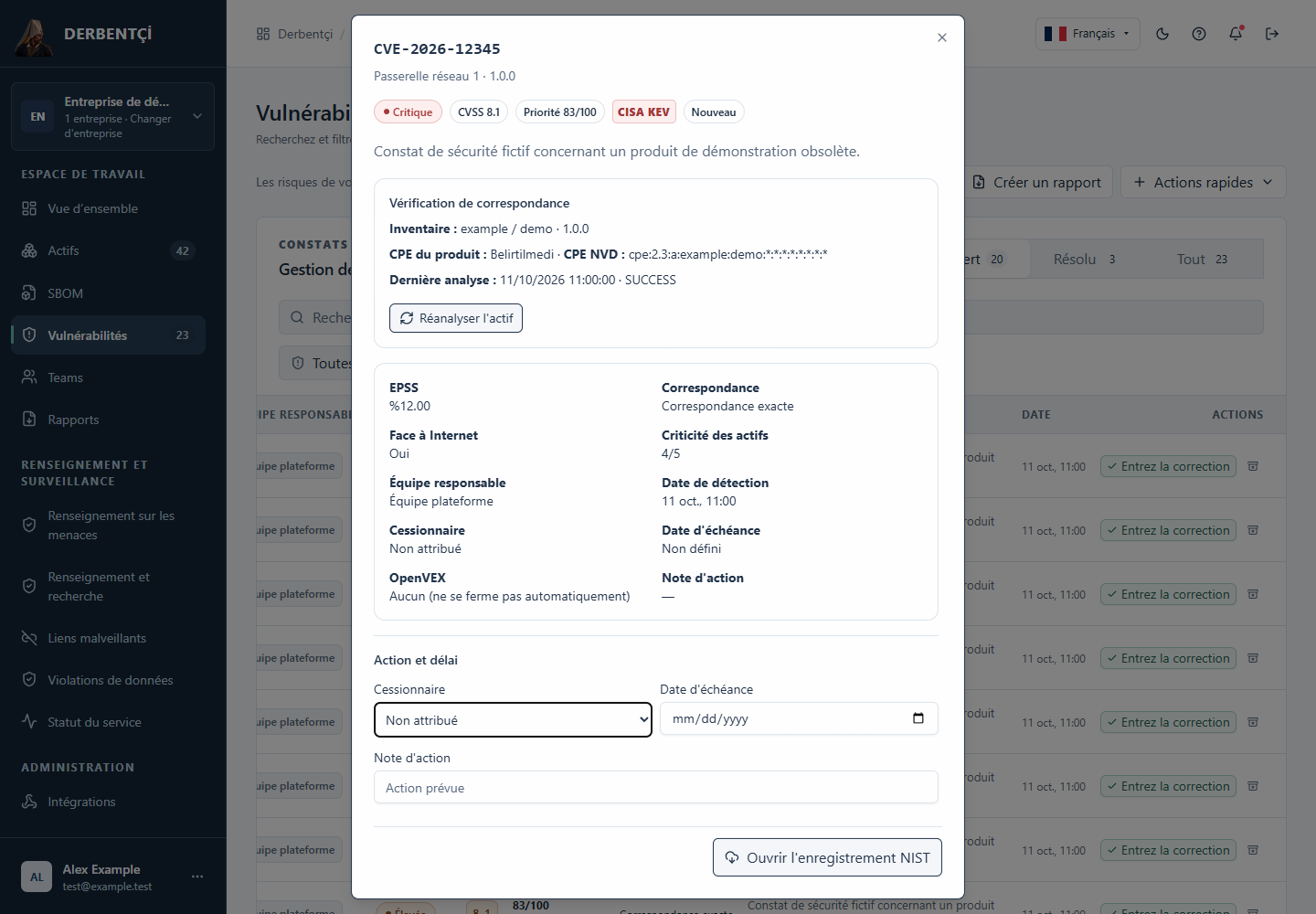Open help question mark icon

(1199, 34)
